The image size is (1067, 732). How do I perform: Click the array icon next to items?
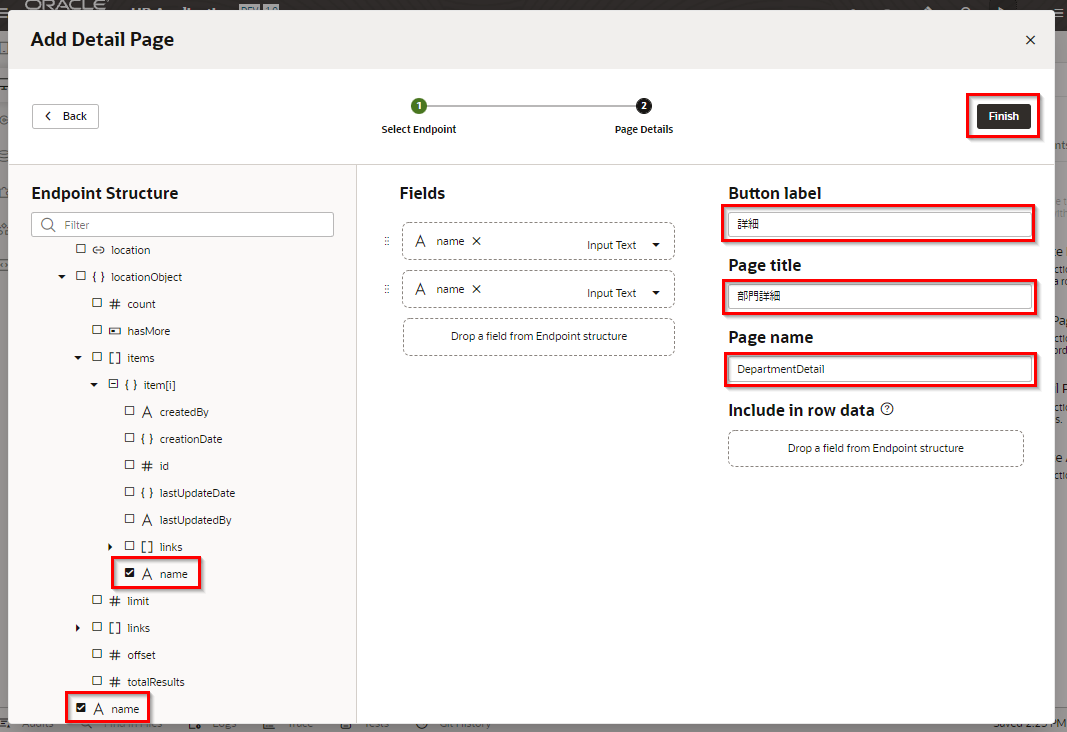tap(114, 358)
